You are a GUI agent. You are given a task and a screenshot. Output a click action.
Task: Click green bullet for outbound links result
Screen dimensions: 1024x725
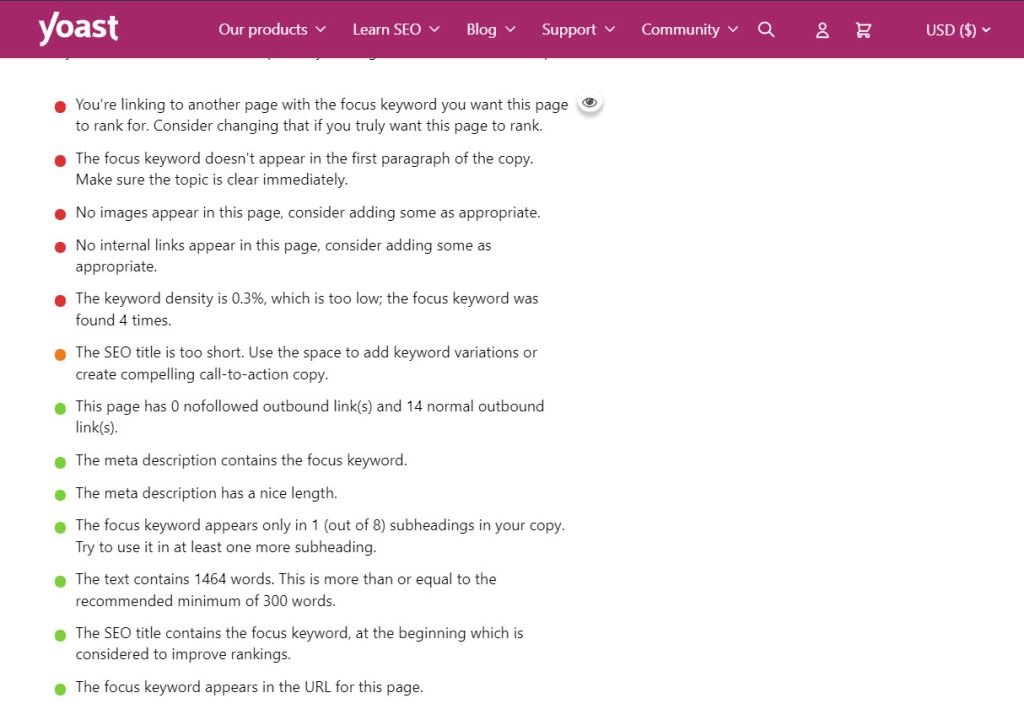(x=61, y=408)
